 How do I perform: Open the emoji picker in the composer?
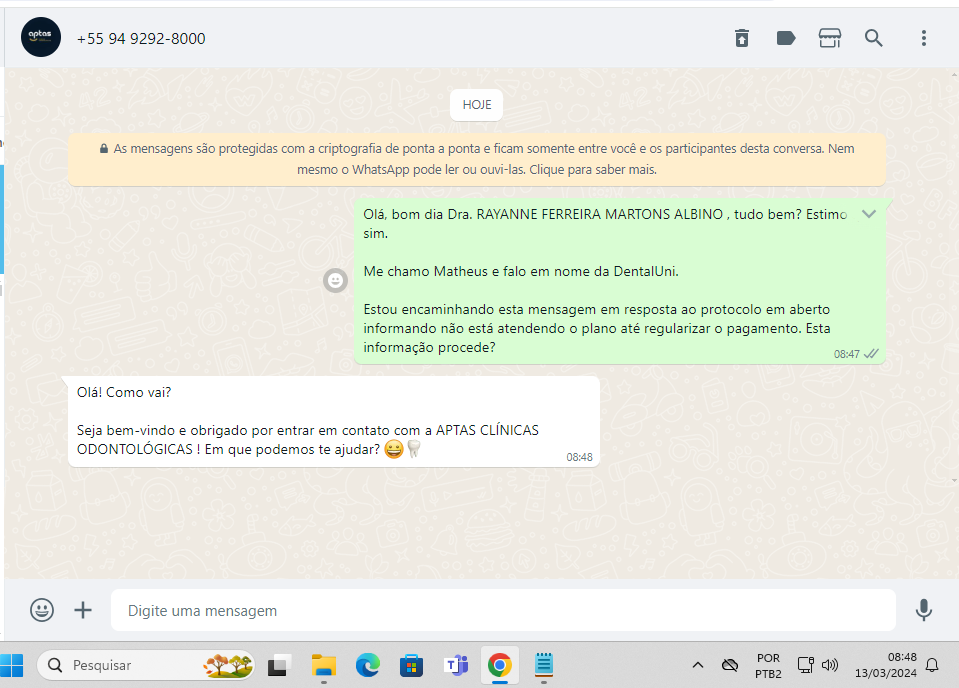tap(42, 610)
